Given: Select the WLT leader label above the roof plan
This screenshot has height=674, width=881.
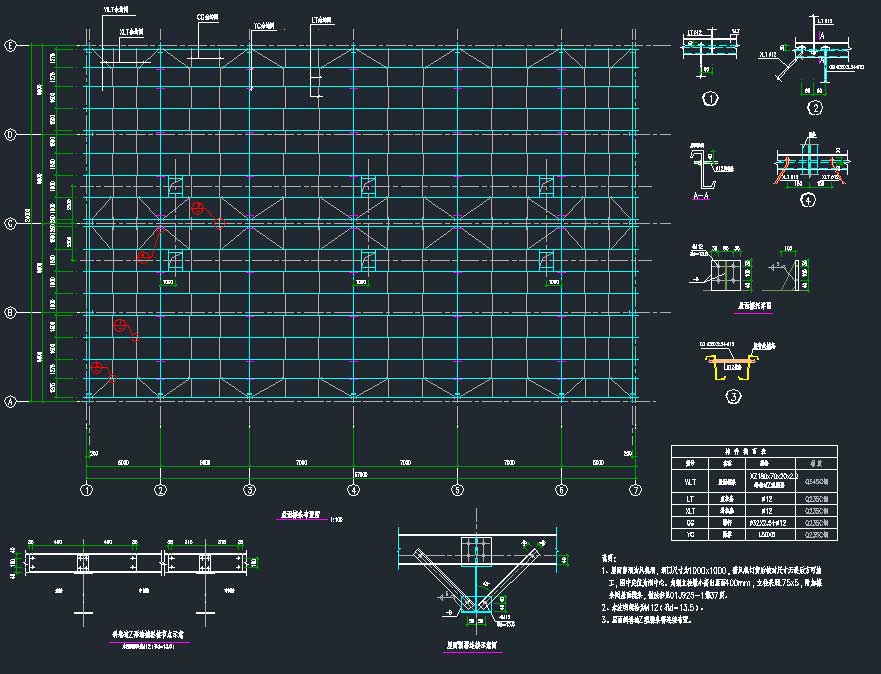Looking at the screenshot, I should click(x=116, y=10).
